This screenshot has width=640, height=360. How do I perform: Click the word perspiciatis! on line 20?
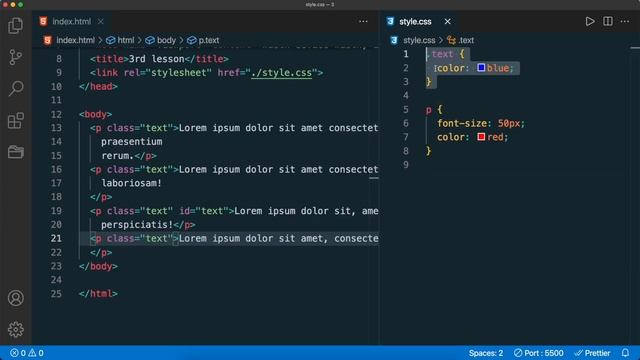(137, 224)
